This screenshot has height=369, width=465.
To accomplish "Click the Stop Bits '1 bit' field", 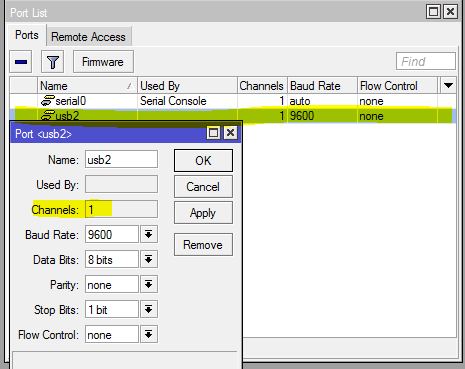I will (x=112, y=309).
